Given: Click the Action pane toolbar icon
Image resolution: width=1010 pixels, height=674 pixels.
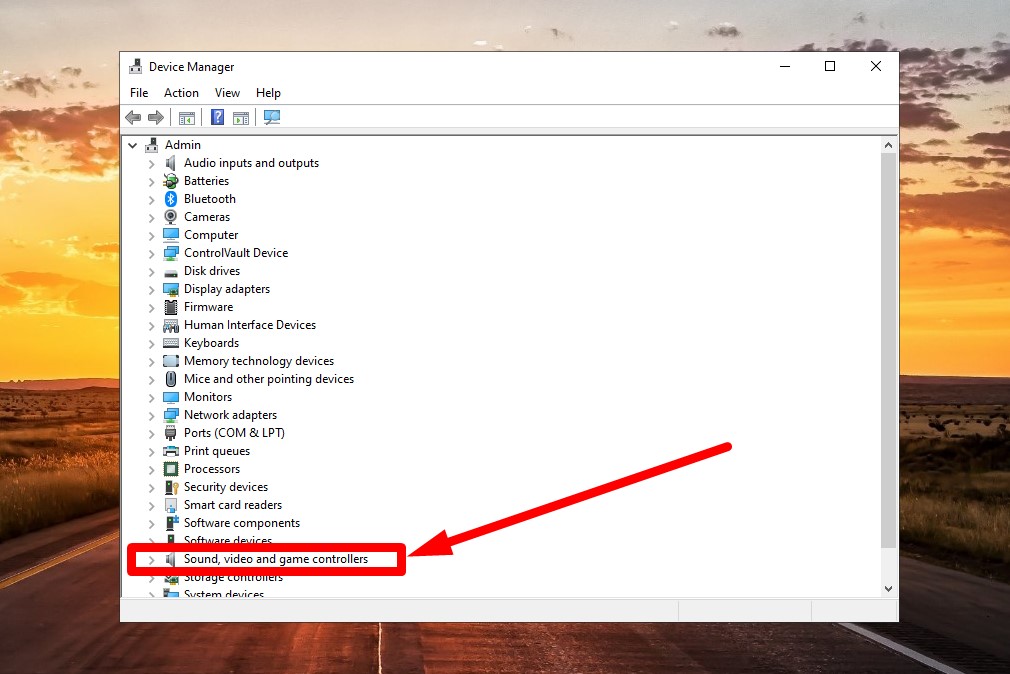Looking at the screenshot, I should coord(241,117).
